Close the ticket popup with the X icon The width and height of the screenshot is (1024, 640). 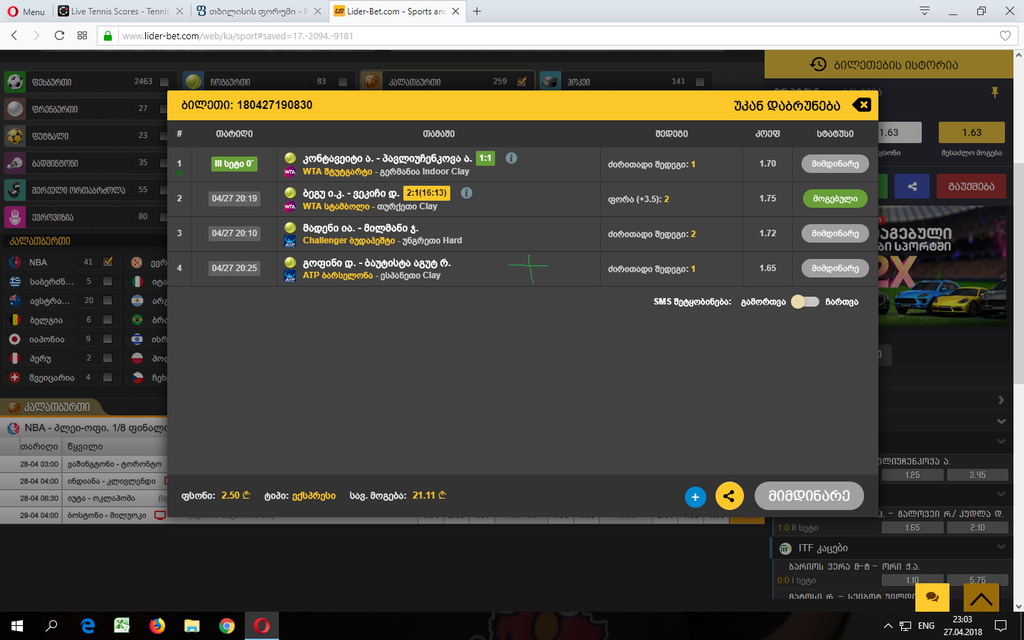(861, 105)
